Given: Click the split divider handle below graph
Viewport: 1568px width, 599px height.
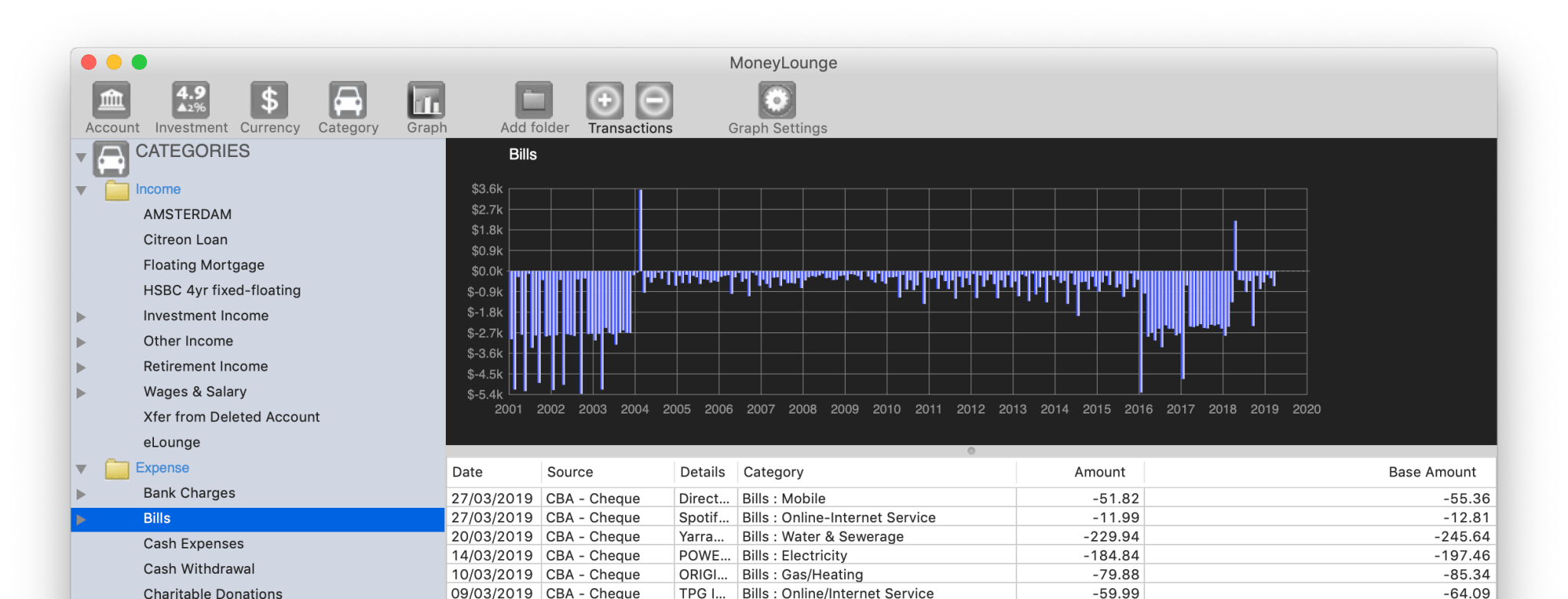Looking at the screenshot, I should pos(971,451).
